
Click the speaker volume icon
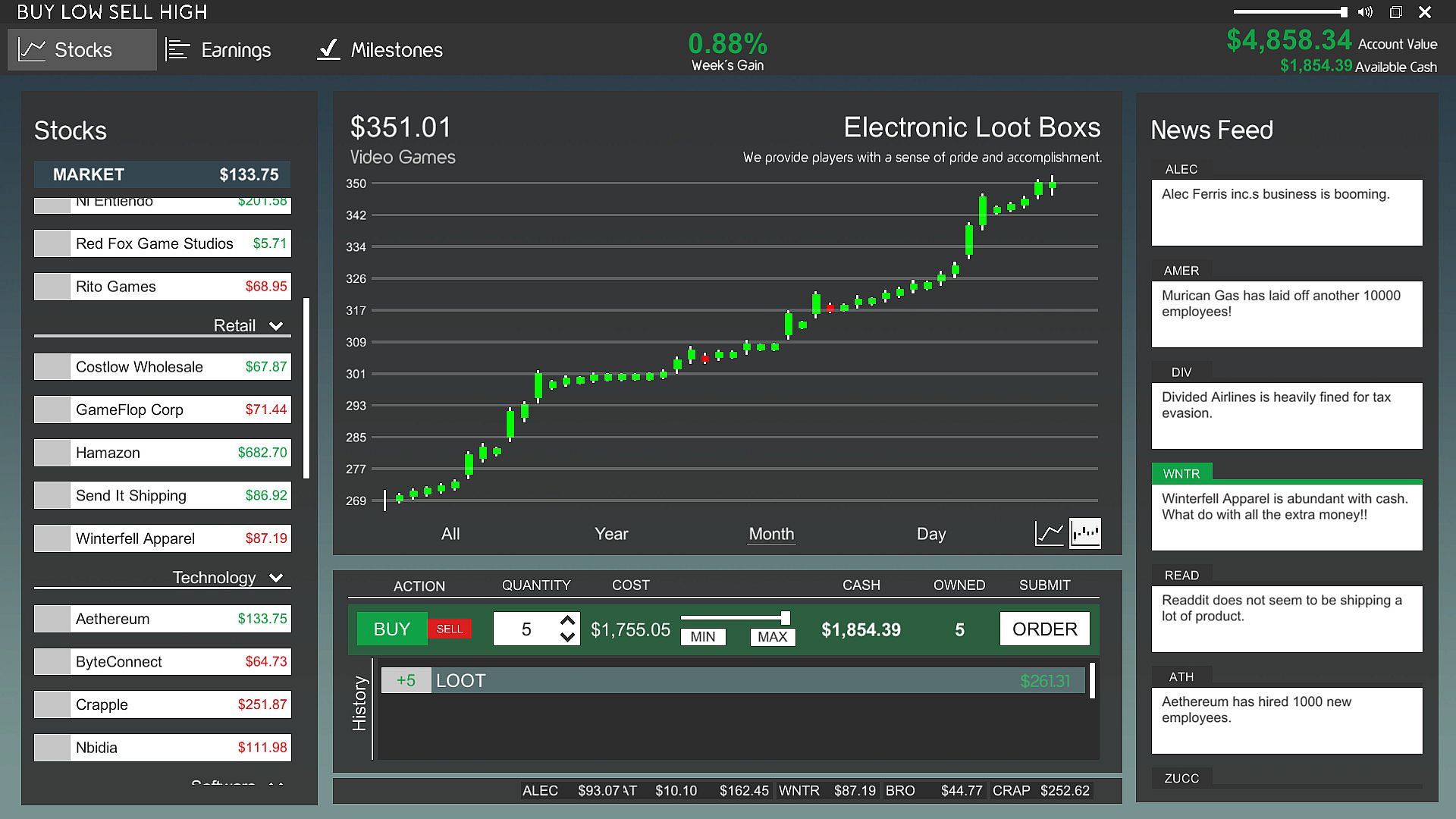tap(1365, 12)
